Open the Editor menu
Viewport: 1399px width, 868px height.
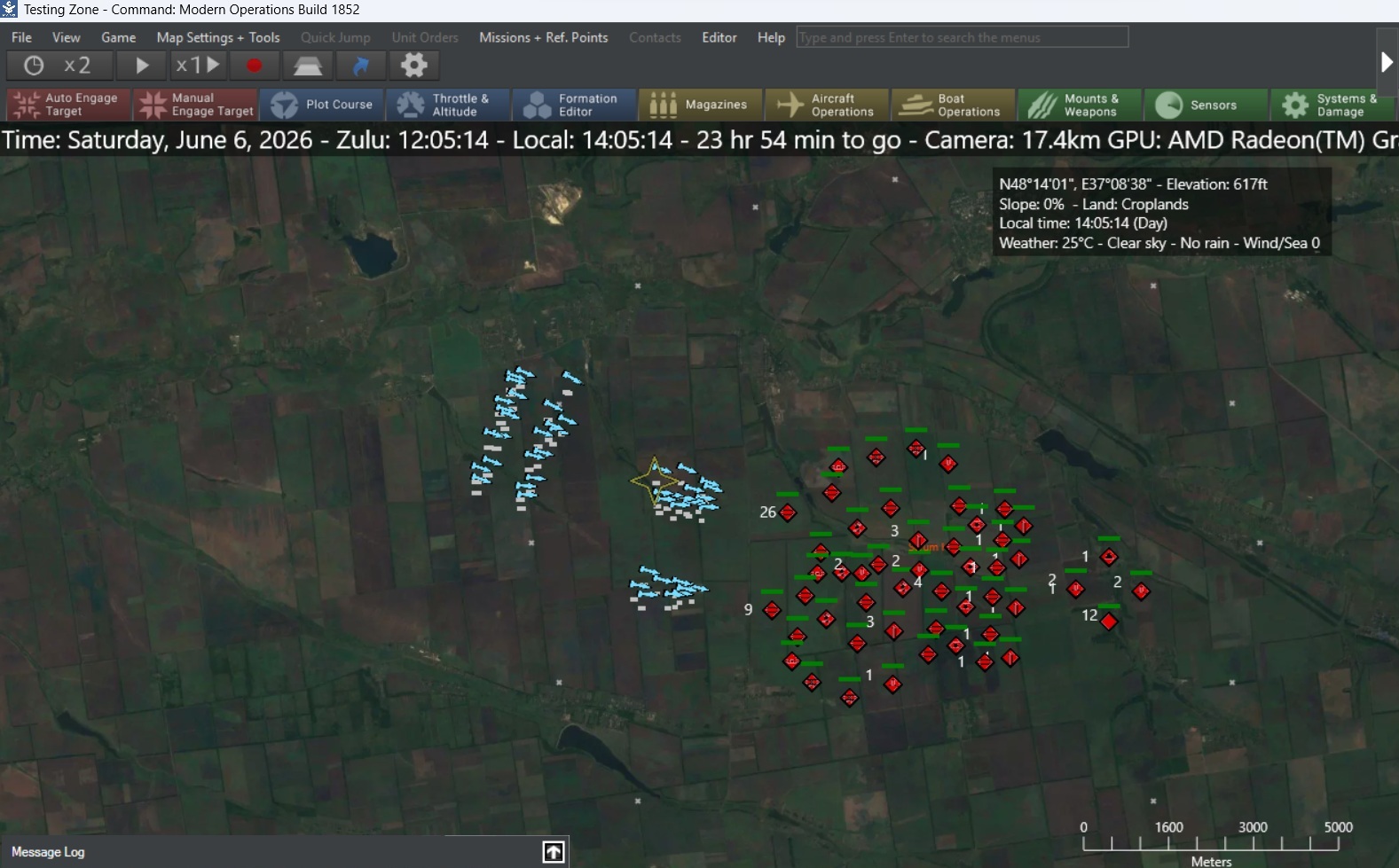click(719, 37)
